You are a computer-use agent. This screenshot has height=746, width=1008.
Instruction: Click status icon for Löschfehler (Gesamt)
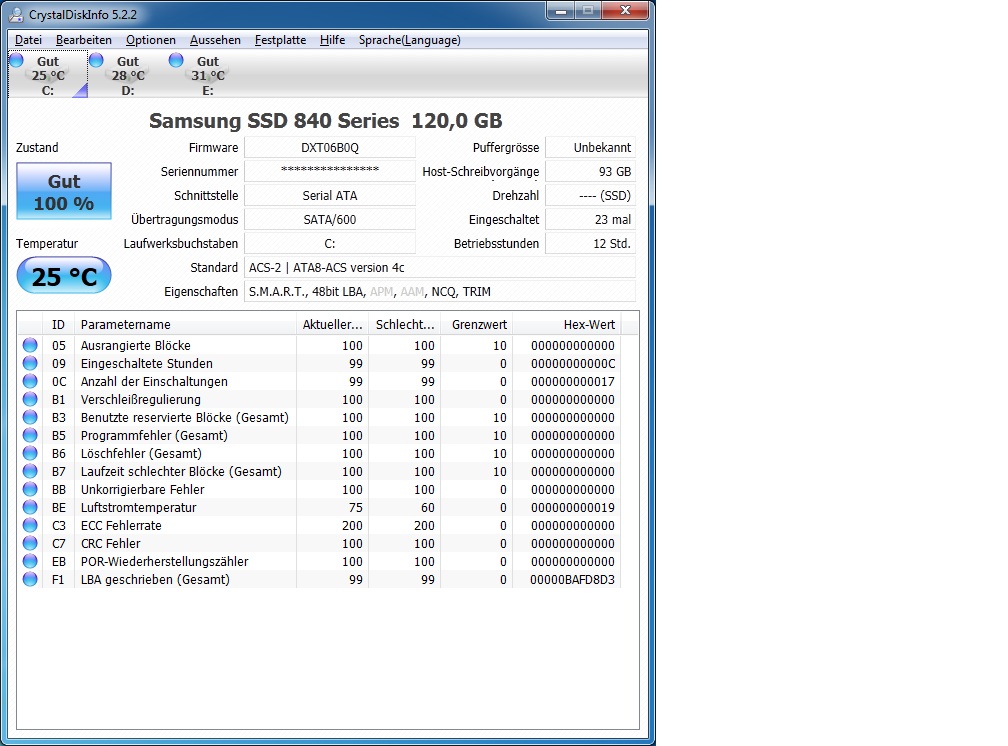30,453
